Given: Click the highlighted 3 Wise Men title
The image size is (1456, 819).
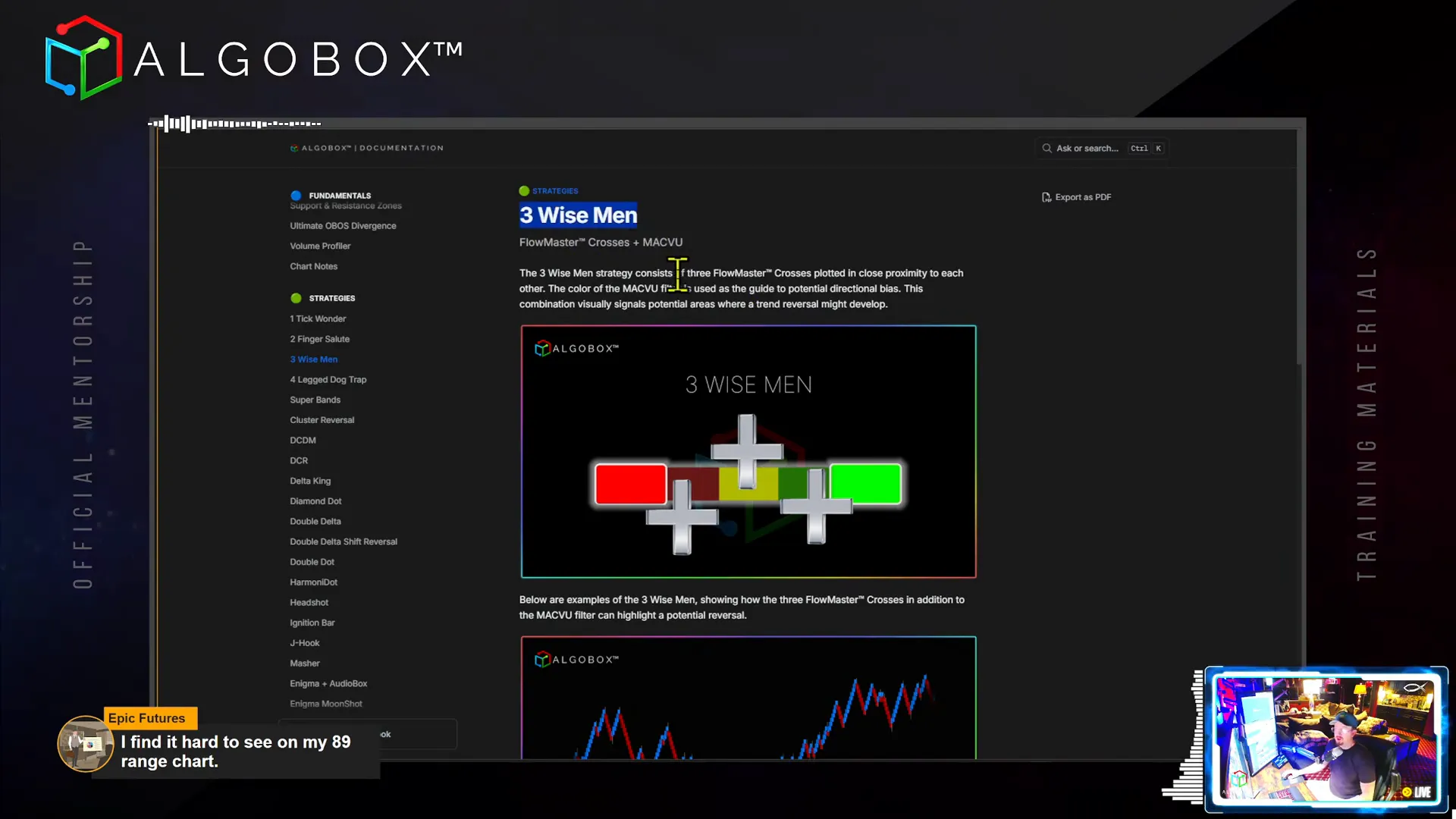Looking at the screenshot, I should (579, 215).
